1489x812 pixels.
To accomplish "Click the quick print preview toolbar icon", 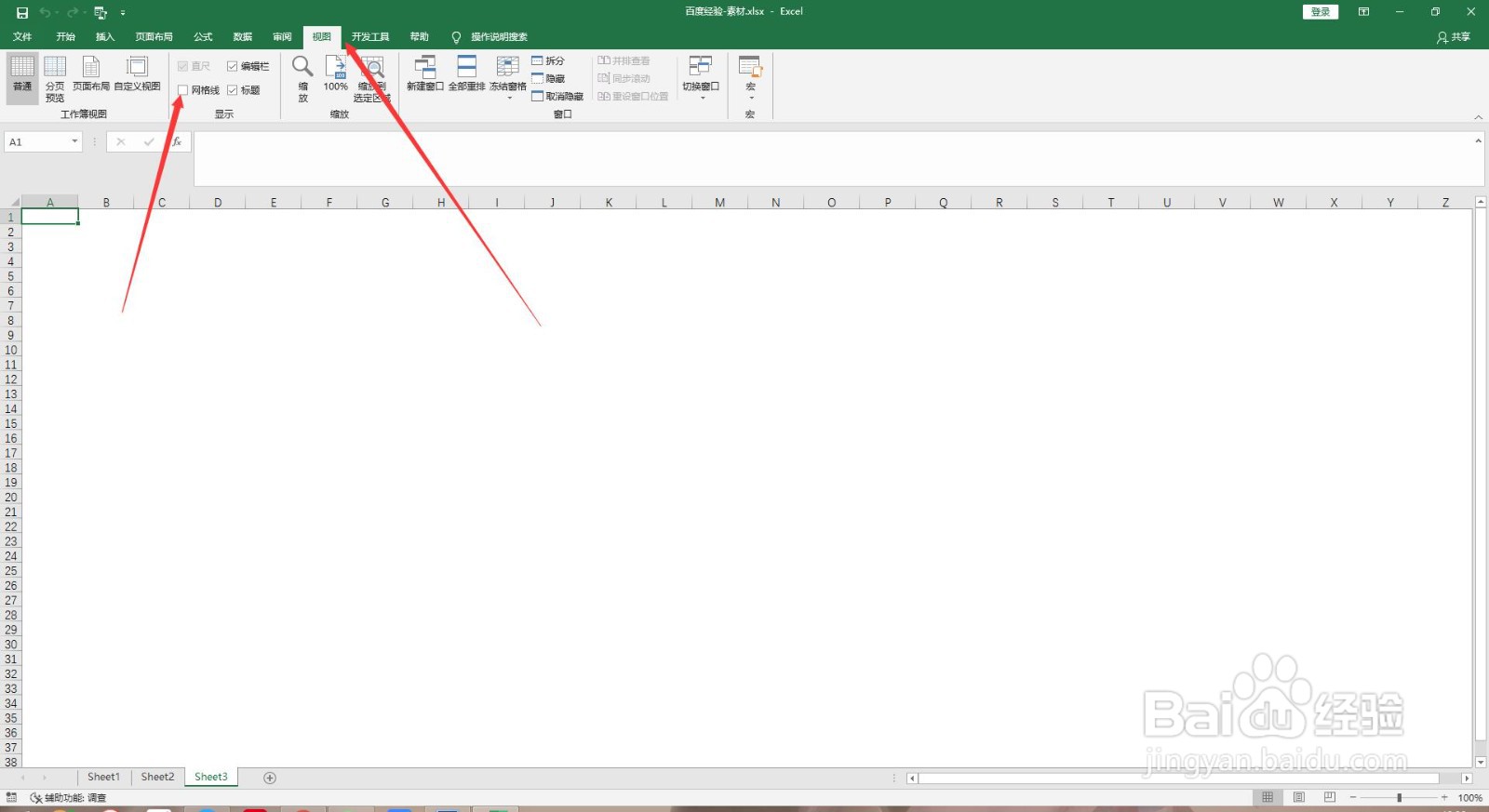I will click(101, 13).
